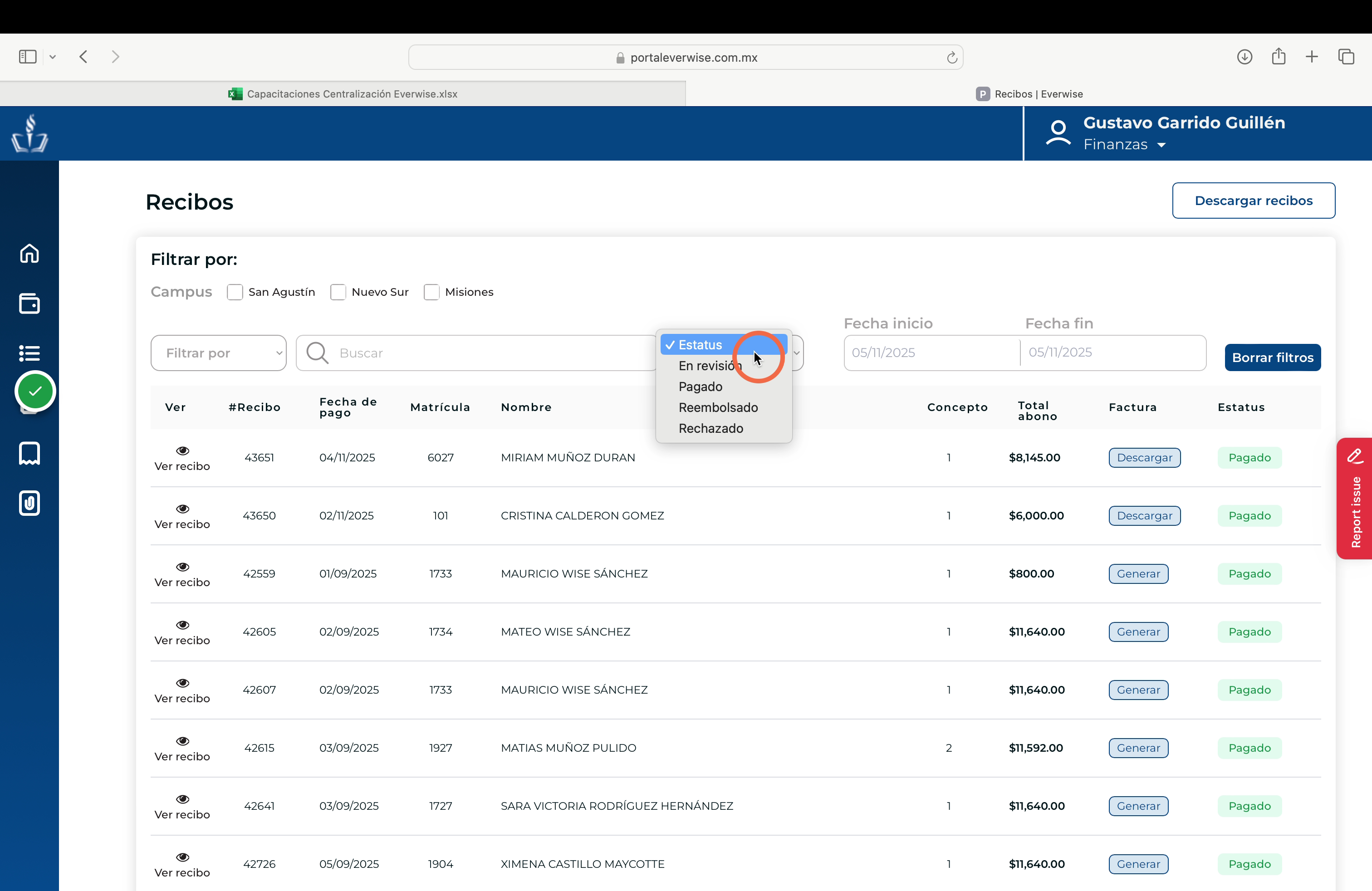Open the Filtrar por dropdown
Image resolution: width=1372 pixels, height=891 pixels.
[x=219, y=352]
